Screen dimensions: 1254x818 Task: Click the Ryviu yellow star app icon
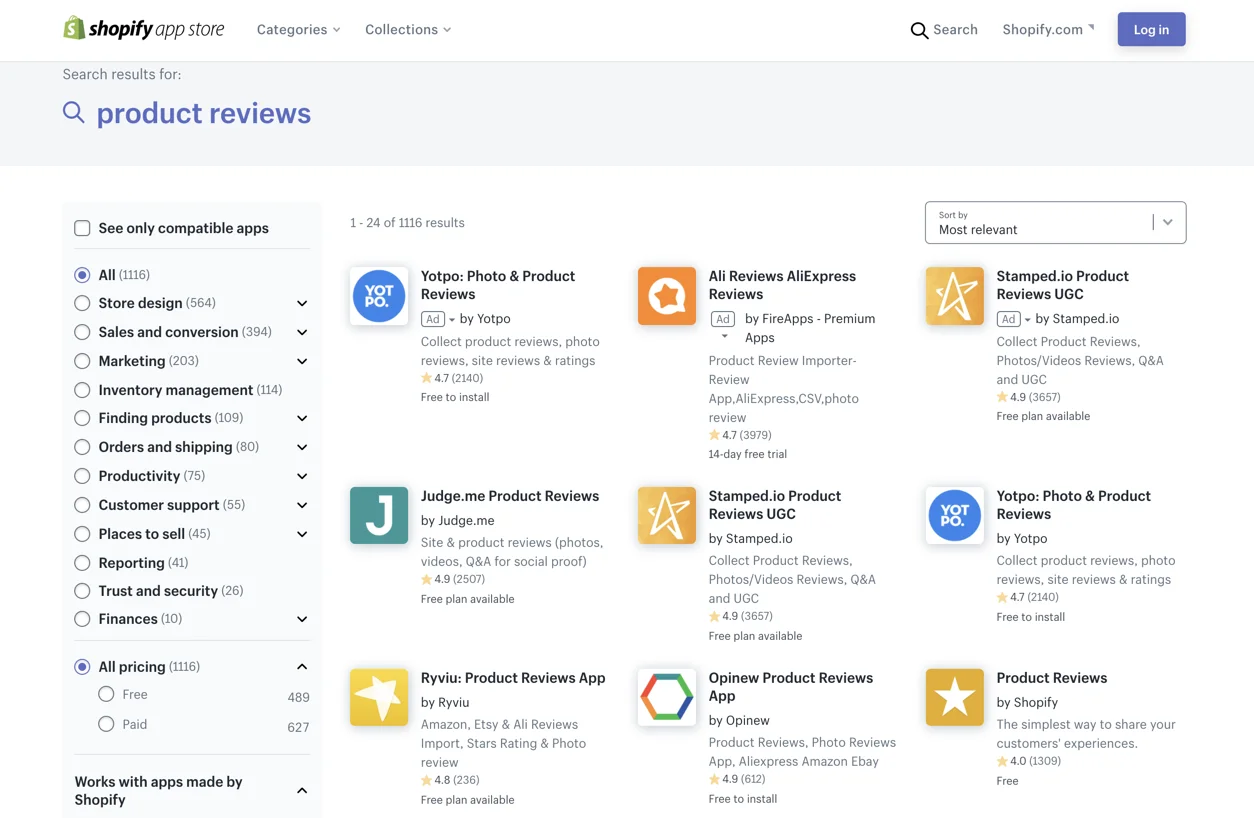click(379, 697)
